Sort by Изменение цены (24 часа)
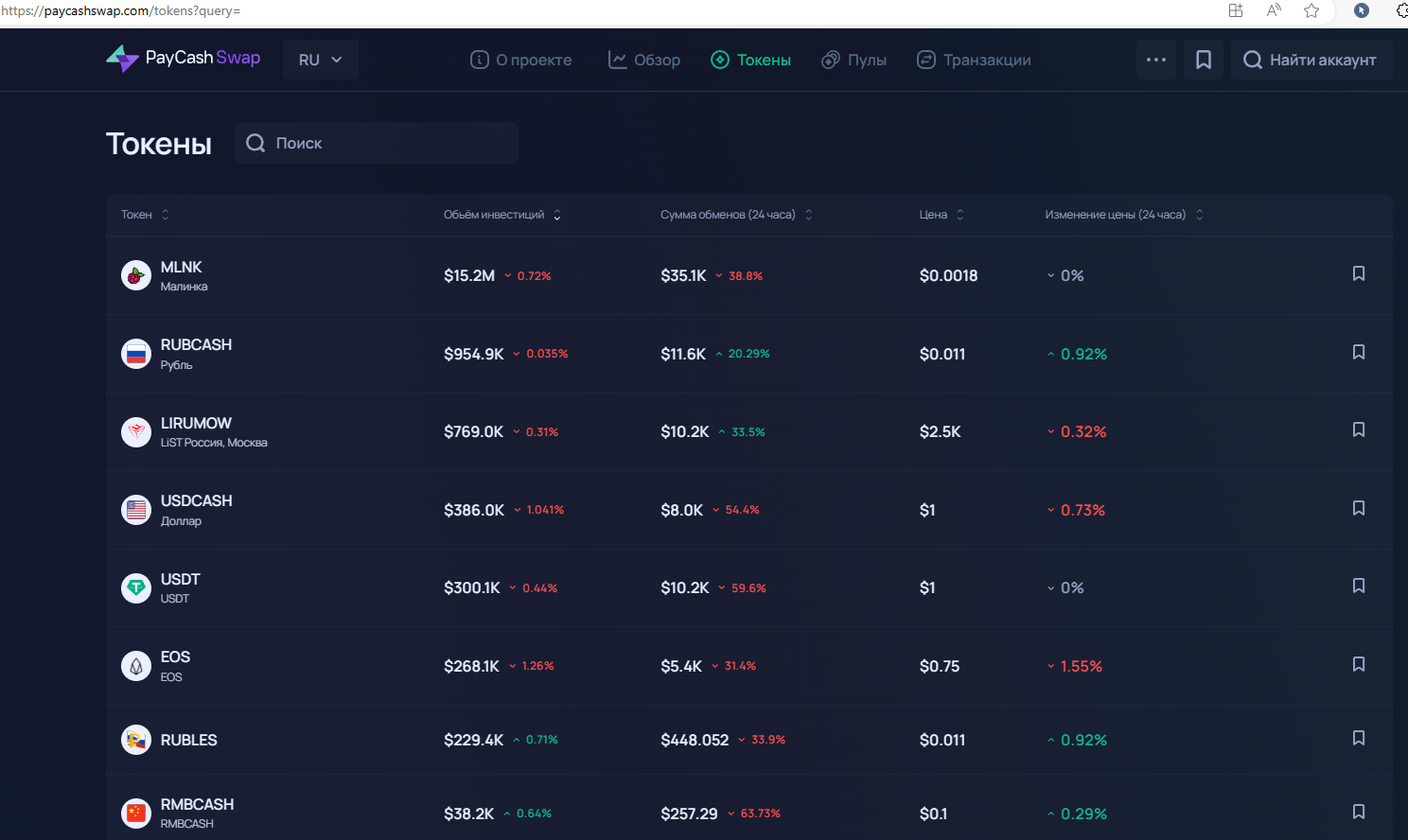The height and width of the screenshot is (840, 1408). [x=1124, y=215]
